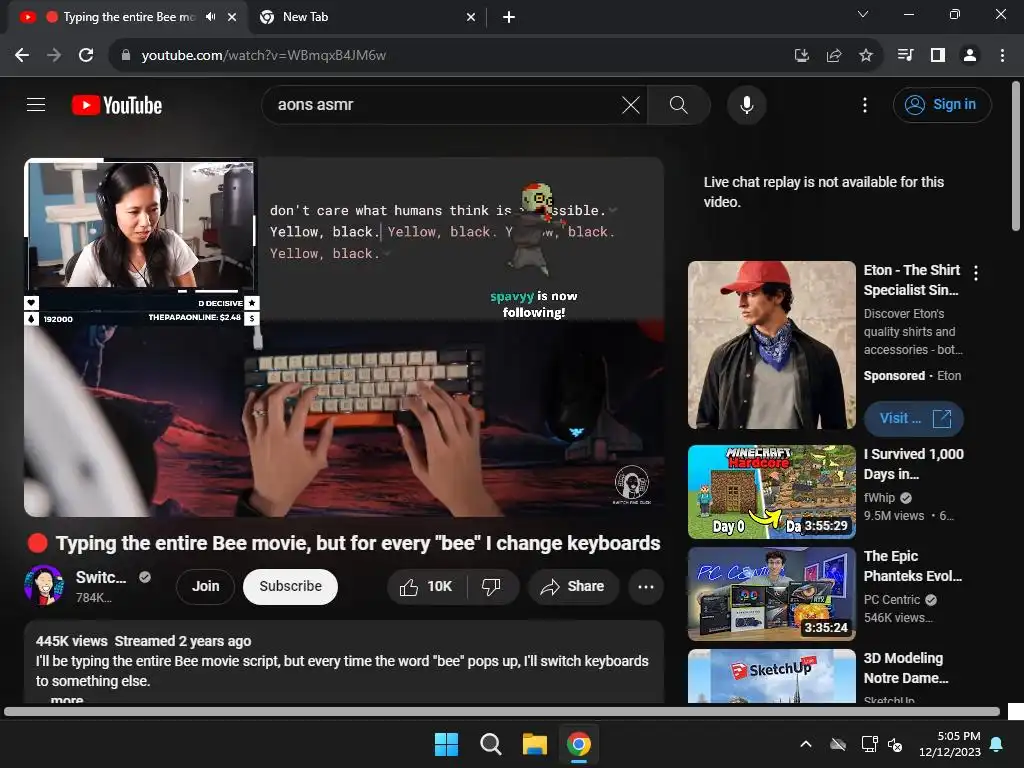Open OneDrive cloud tray icon
1024x768 pixels.
pos(838,744)
